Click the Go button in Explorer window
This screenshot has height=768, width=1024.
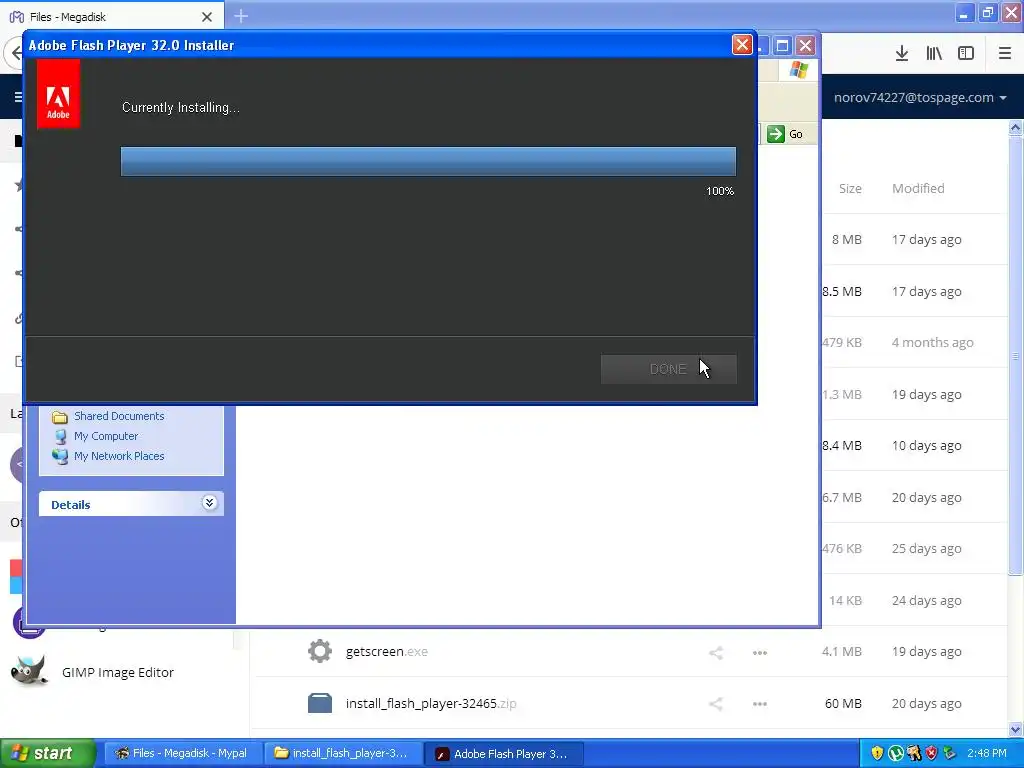785,134
